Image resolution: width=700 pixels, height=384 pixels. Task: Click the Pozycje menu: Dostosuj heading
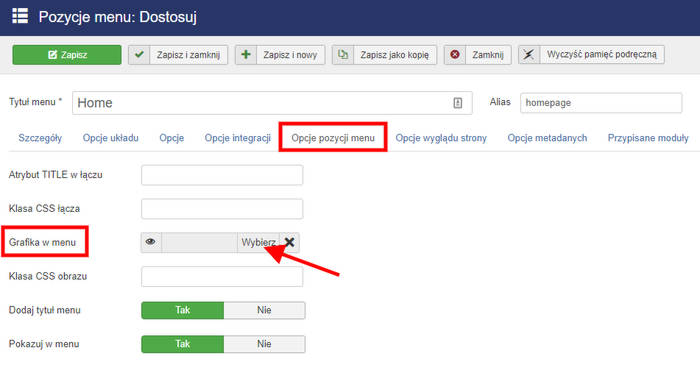click(x=117, y=17)
